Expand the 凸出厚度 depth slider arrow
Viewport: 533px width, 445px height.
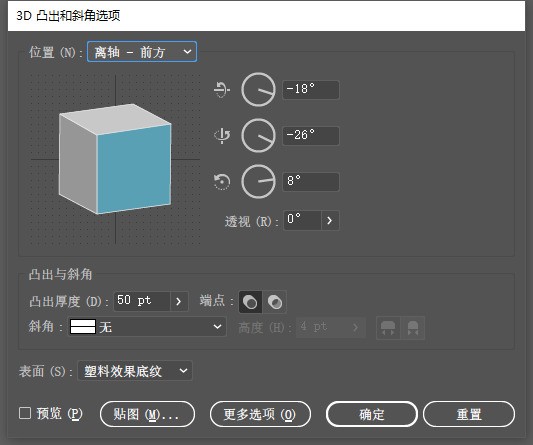pyautogui.click(x=179, y=301)
